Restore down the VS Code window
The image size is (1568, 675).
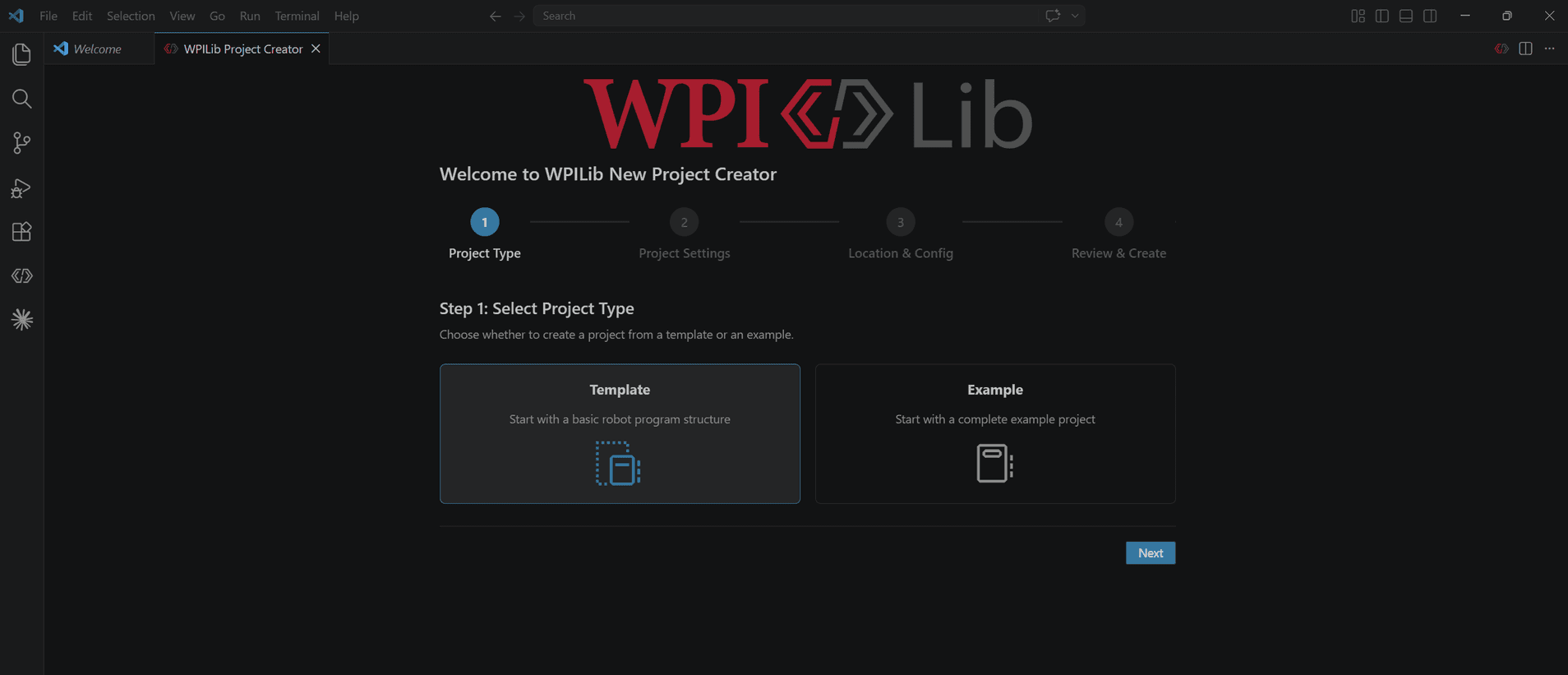1506,16
